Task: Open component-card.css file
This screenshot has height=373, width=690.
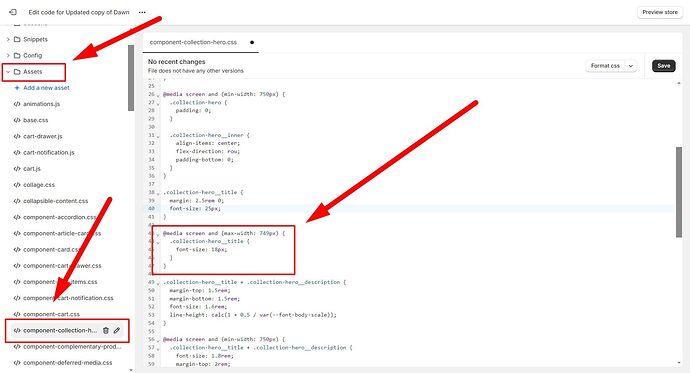Action: click(51, 250)
